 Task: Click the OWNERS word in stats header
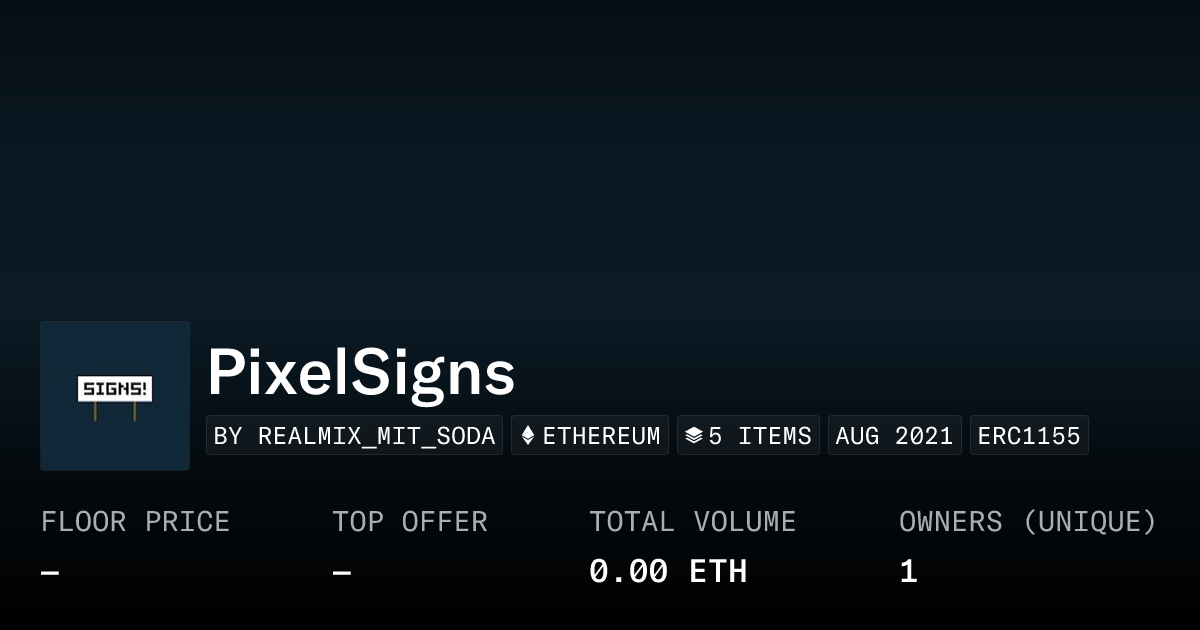(950, 522)
